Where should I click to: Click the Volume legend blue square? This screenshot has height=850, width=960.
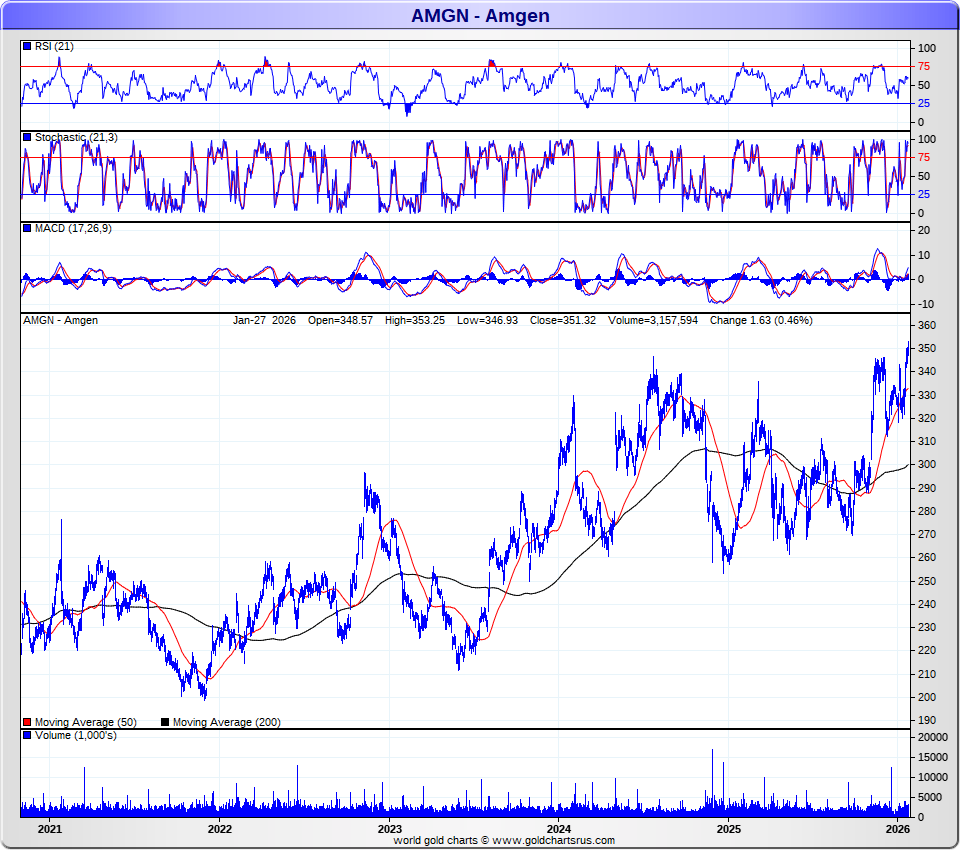tap(27, 735)
